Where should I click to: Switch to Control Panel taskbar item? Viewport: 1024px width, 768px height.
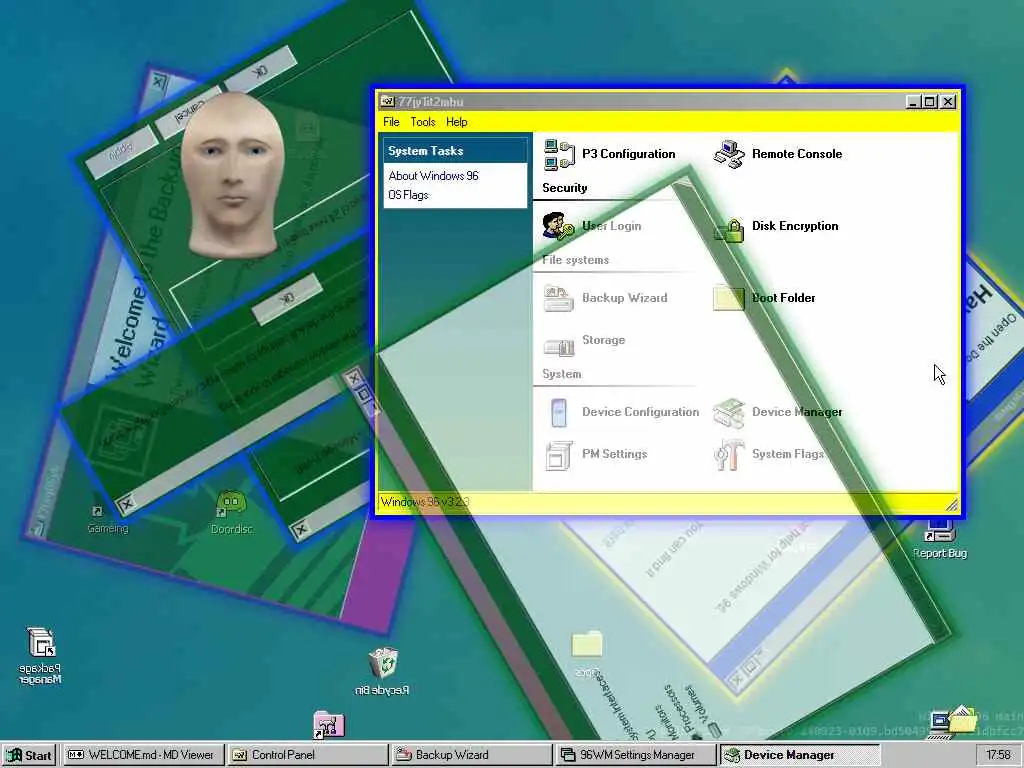click(308, 755)
